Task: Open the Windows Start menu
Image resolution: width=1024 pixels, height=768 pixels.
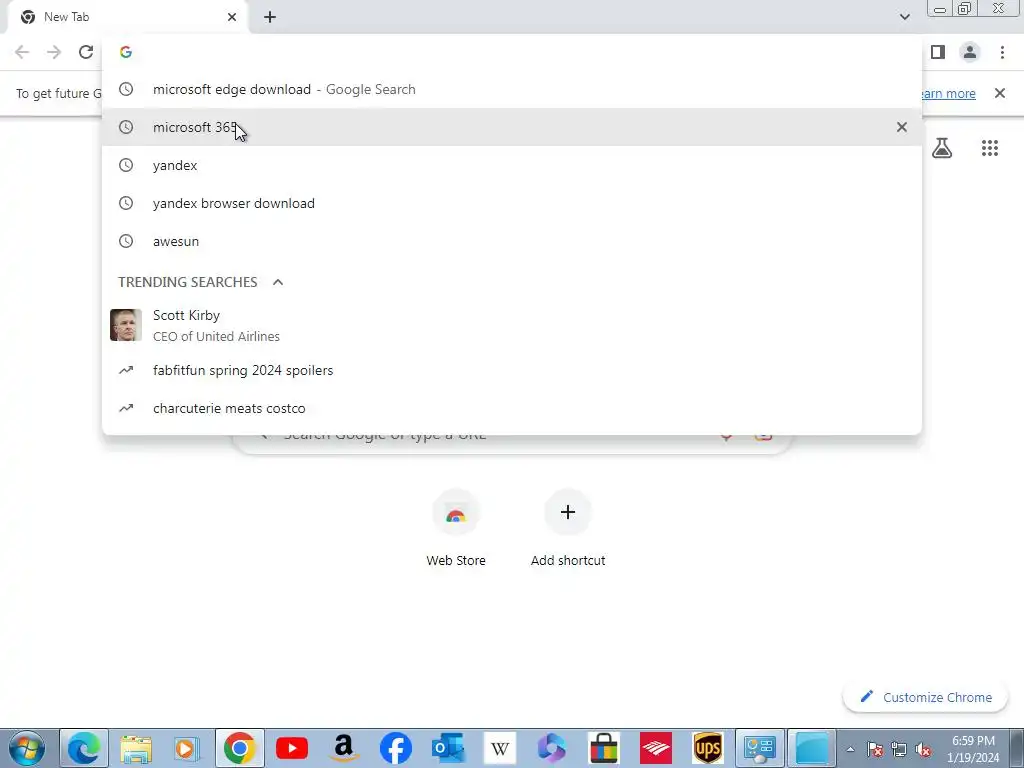Action: pyautogui.click(x=27, y=748)
